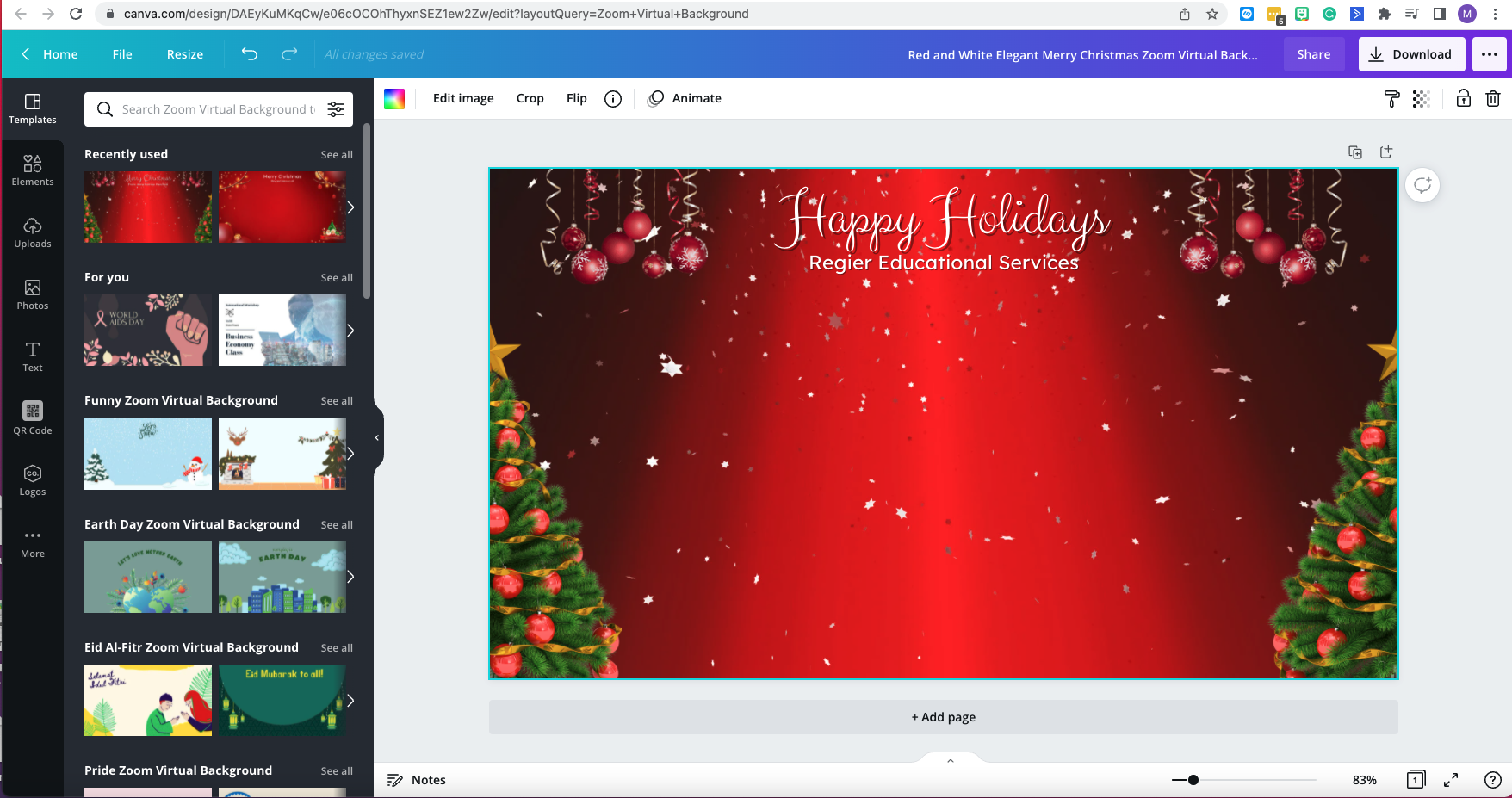Viewport: 1512px width, 798px height.
Task: Open the Transparency checkerboard icon
Action: click(x=1422, y=99)
